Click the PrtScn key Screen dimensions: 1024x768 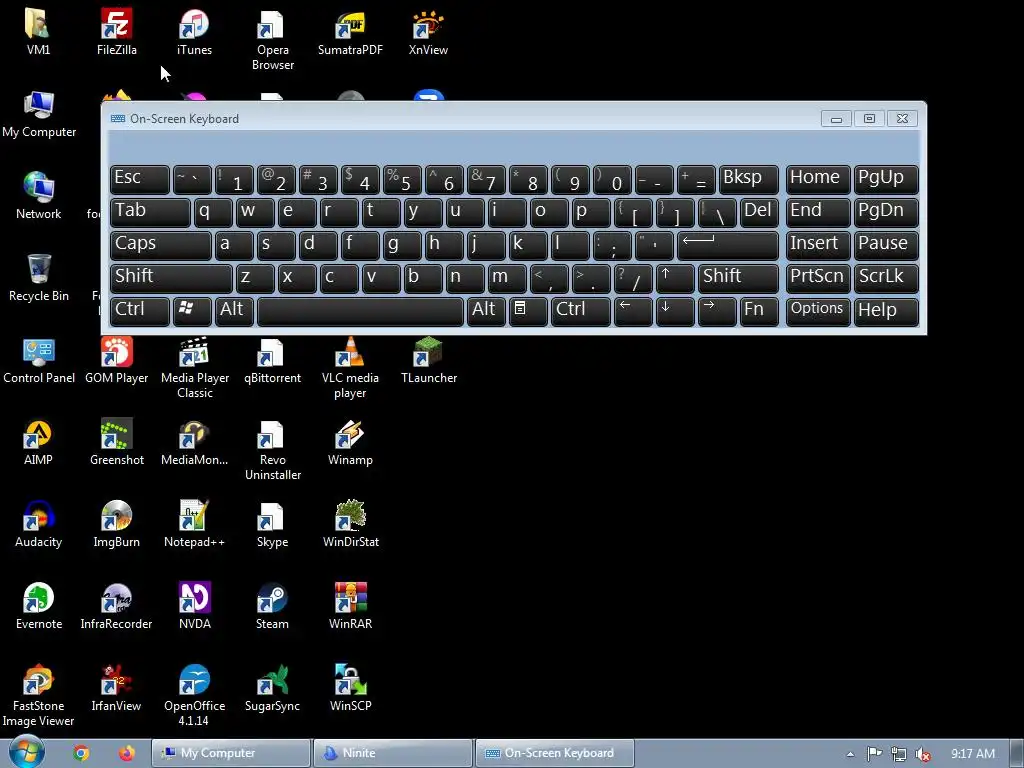[x=817, y=278]
